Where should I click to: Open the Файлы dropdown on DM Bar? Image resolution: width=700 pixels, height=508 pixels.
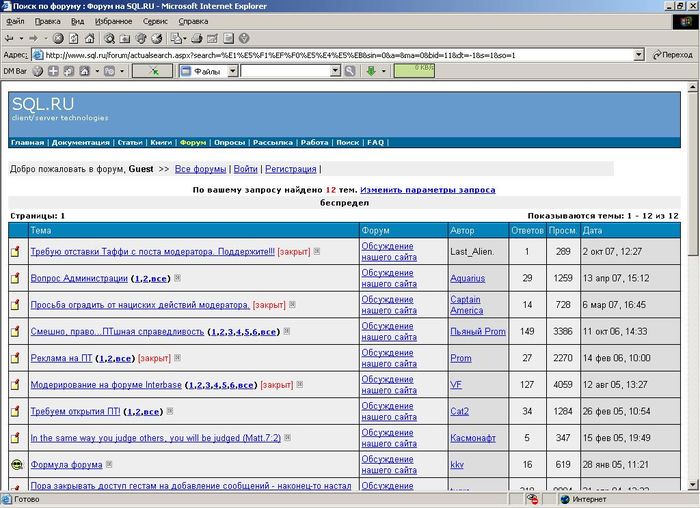point(232,71)
